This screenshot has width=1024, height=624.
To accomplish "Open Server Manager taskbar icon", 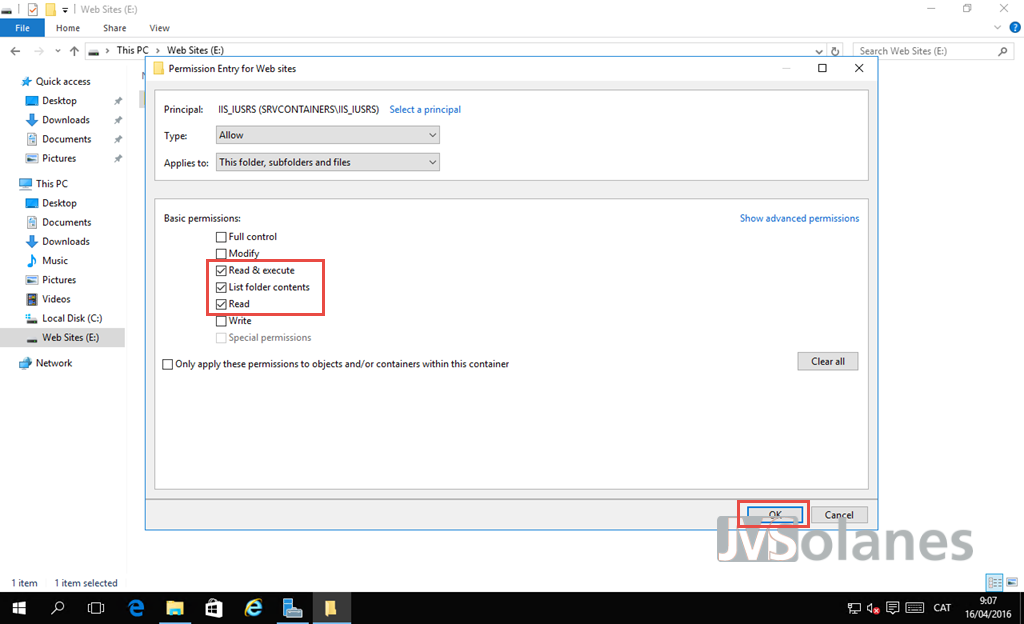I will click(292, 608).
